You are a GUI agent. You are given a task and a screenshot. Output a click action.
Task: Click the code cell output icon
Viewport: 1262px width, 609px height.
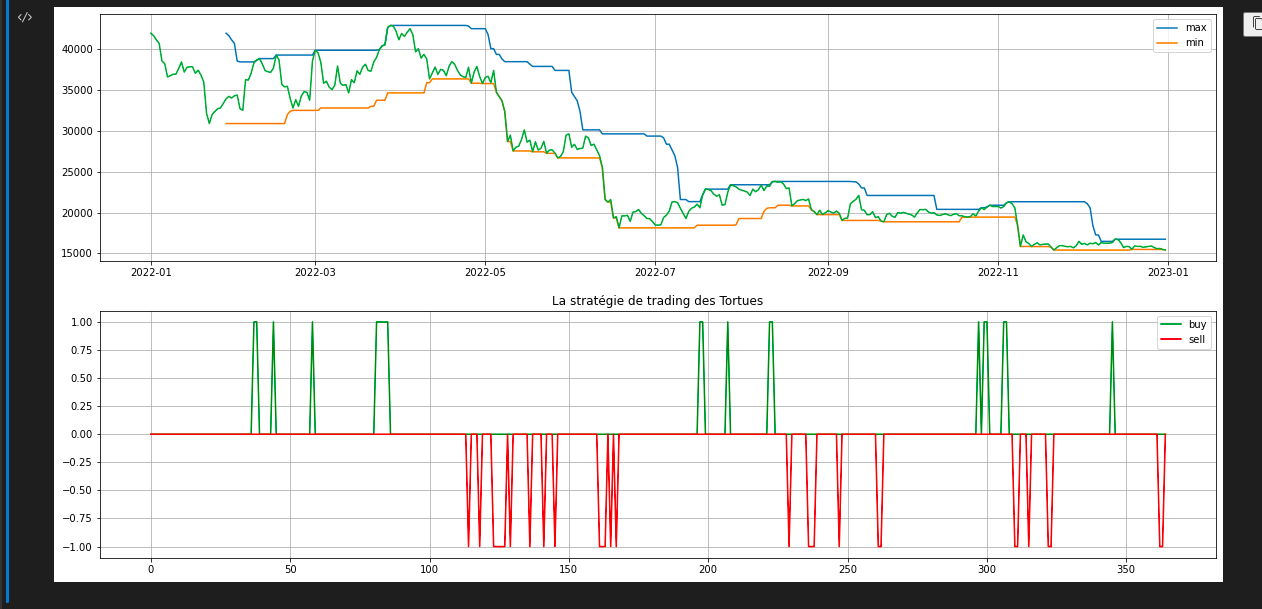(x=25, y=17)
